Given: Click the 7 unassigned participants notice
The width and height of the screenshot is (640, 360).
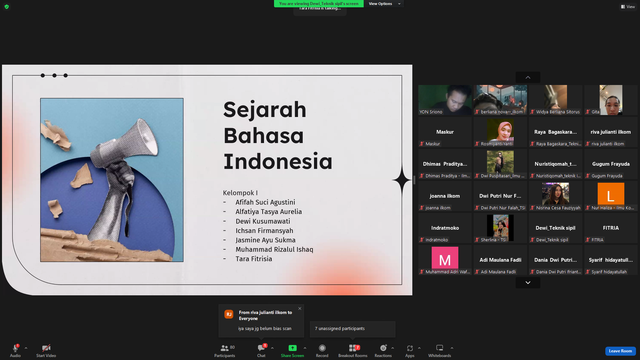Looking at the screenshot, I should 353,329.
